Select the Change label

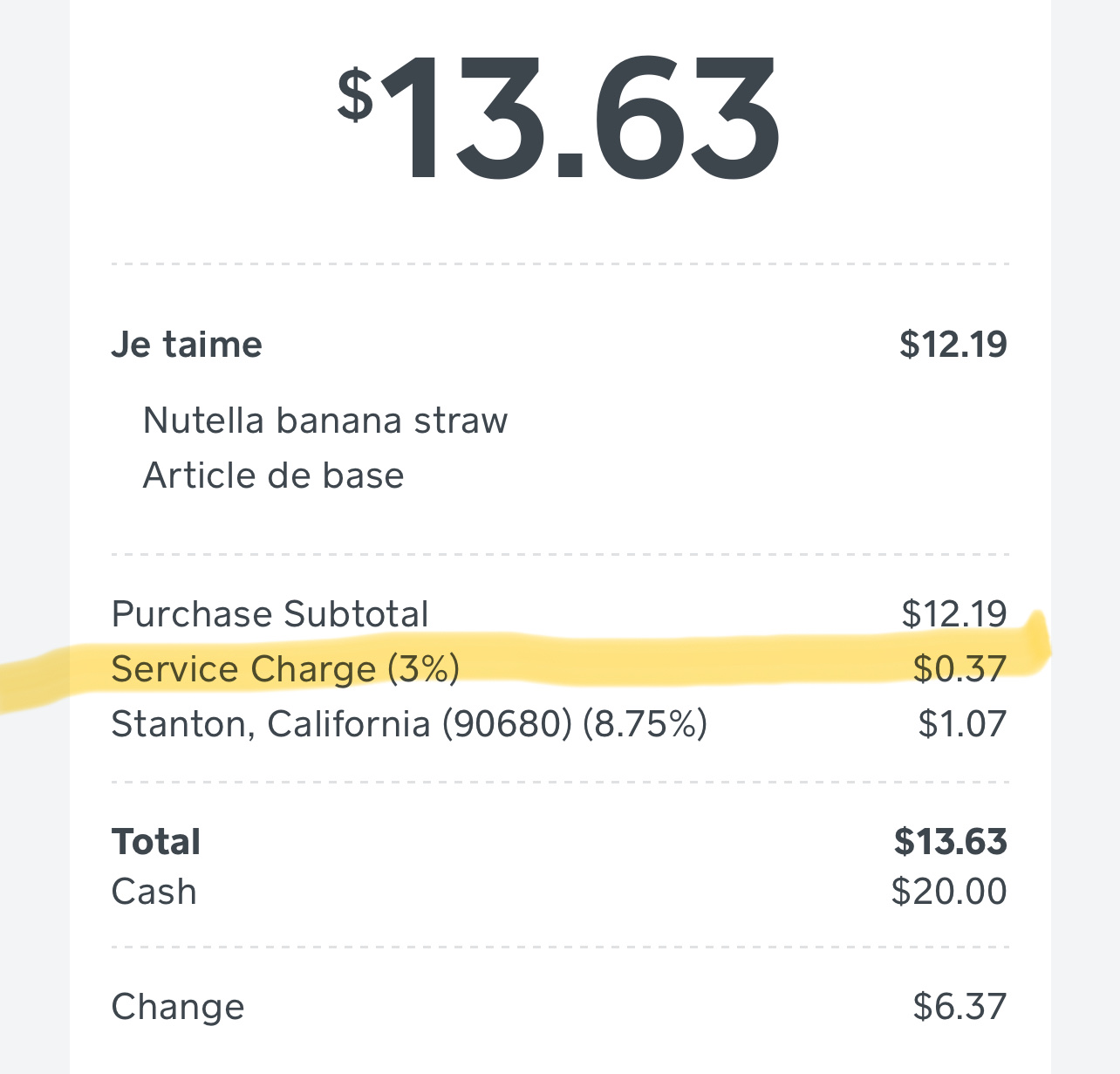[178, 1007]
